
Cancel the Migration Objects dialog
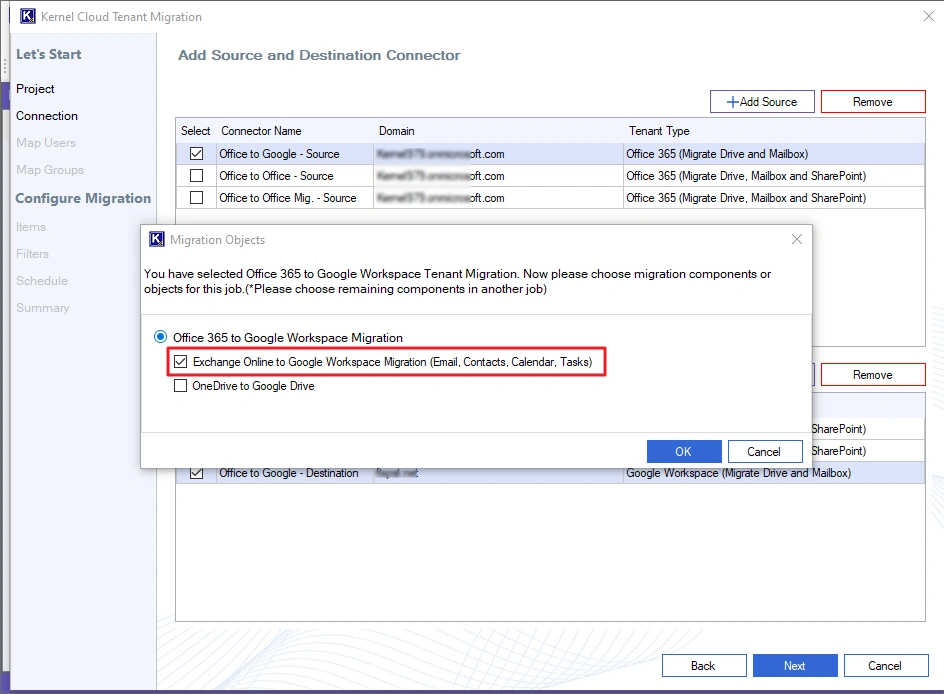(766, 451)
